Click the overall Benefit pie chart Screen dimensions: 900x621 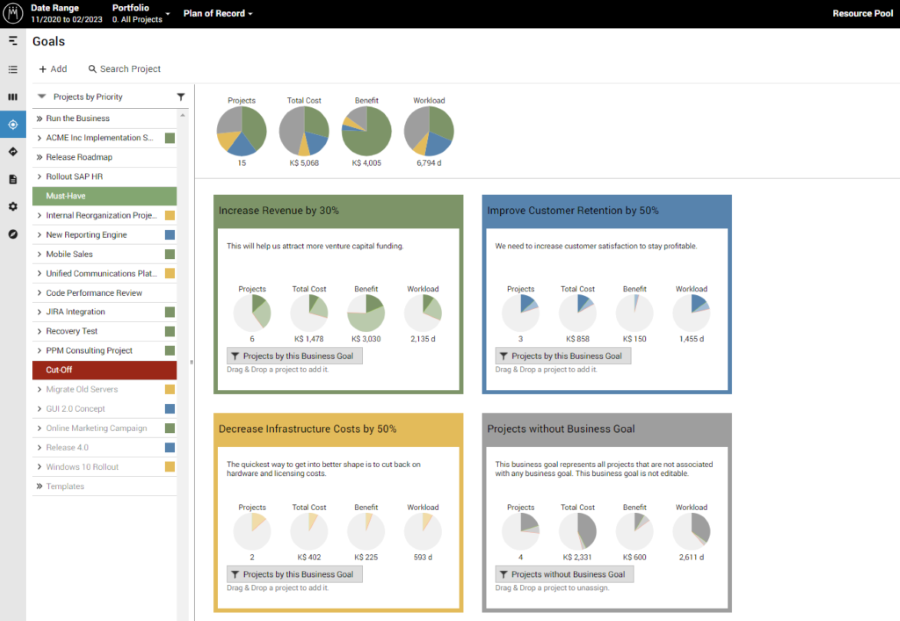(x=366, y=131)
